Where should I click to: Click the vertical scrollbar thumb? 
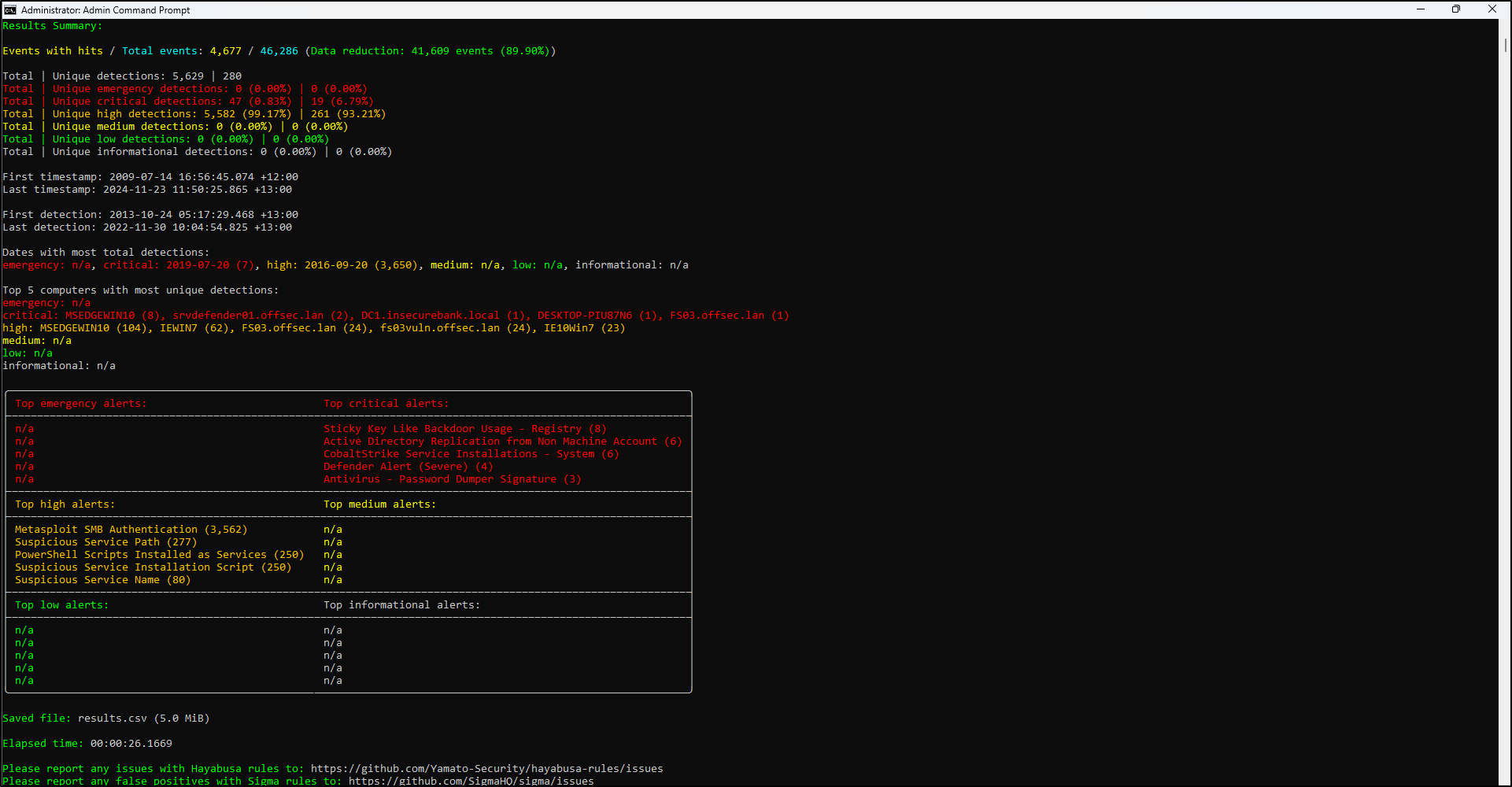(1505, 45)
